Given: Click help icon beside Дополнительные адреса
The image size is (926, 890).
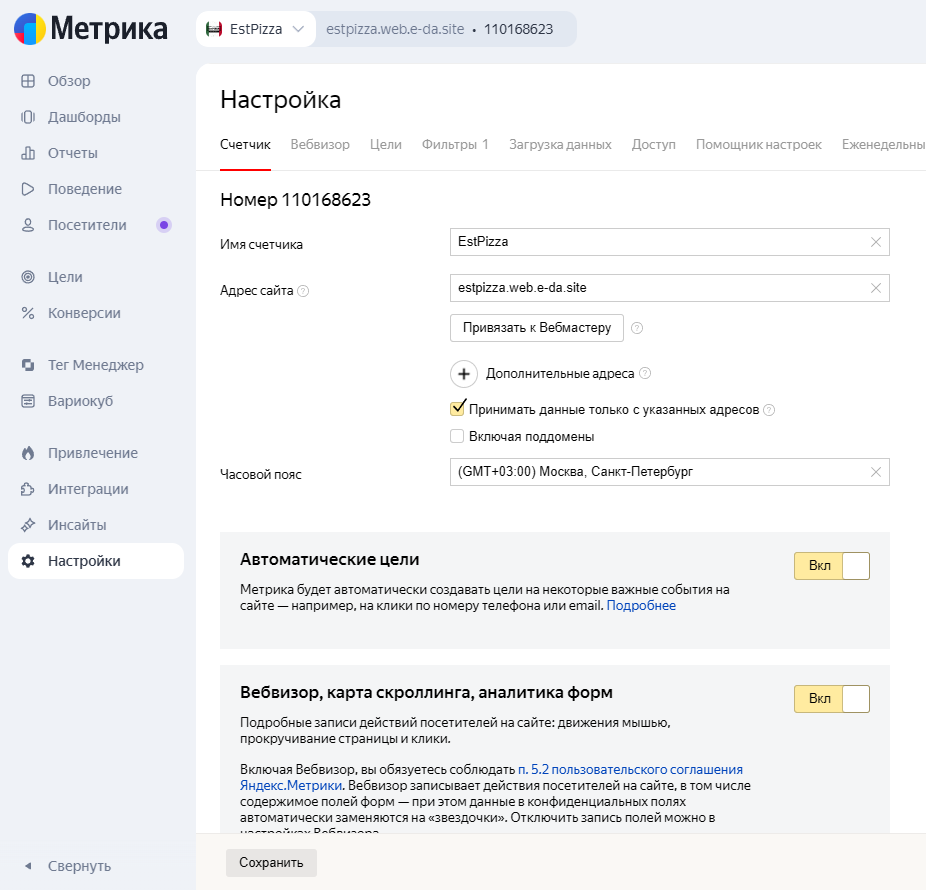Looking at the screenshot, I should click(x=645, y=373).
